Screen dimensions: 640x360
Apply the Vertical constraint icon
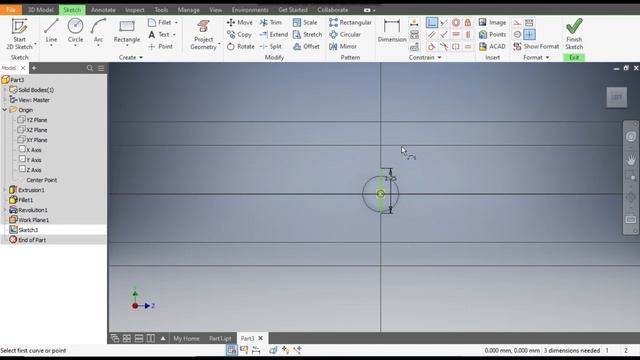(x=468, y=35)
